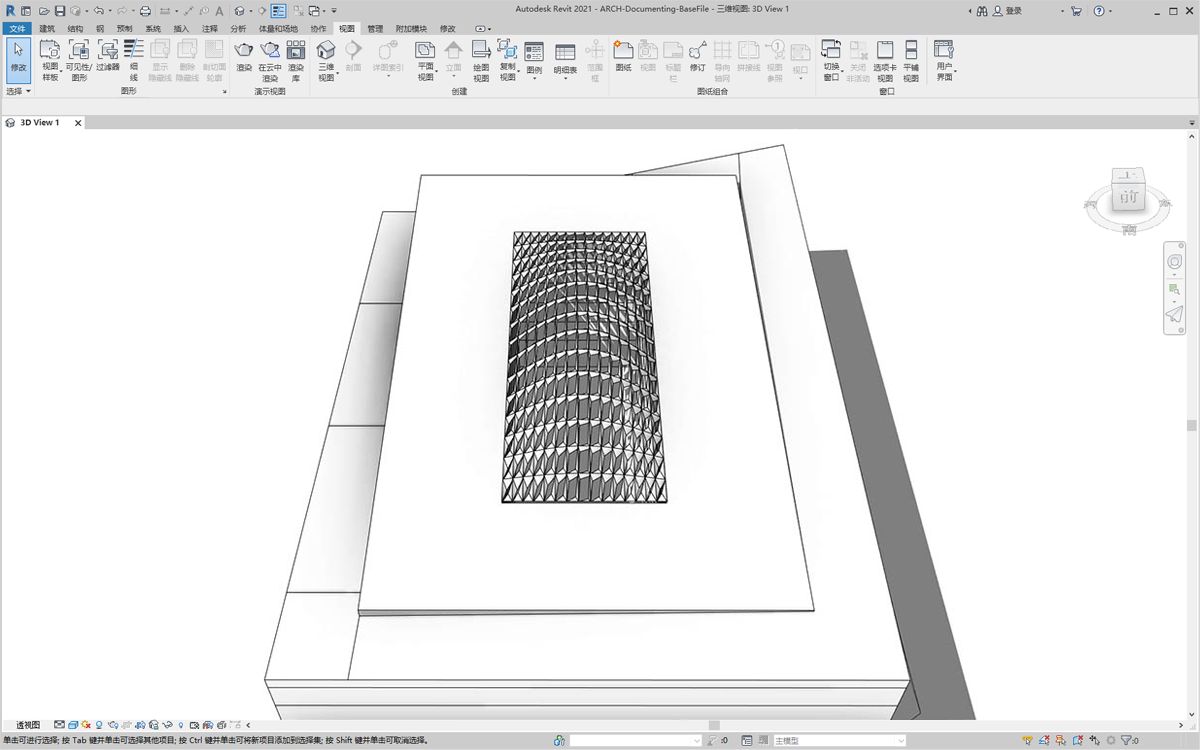Click the binoculars search icon in title bar
The image size is (1200, 750).
coord(982,11)
